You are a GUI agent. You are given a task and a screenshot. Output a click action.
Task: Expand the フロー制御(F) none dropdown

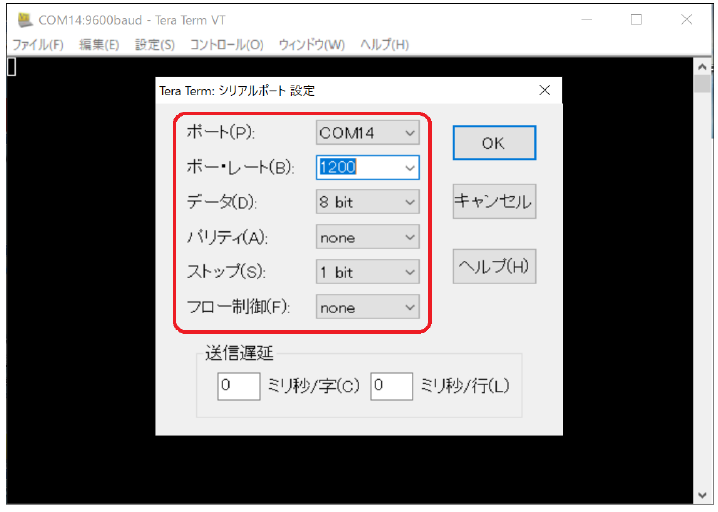pos(367,307)
